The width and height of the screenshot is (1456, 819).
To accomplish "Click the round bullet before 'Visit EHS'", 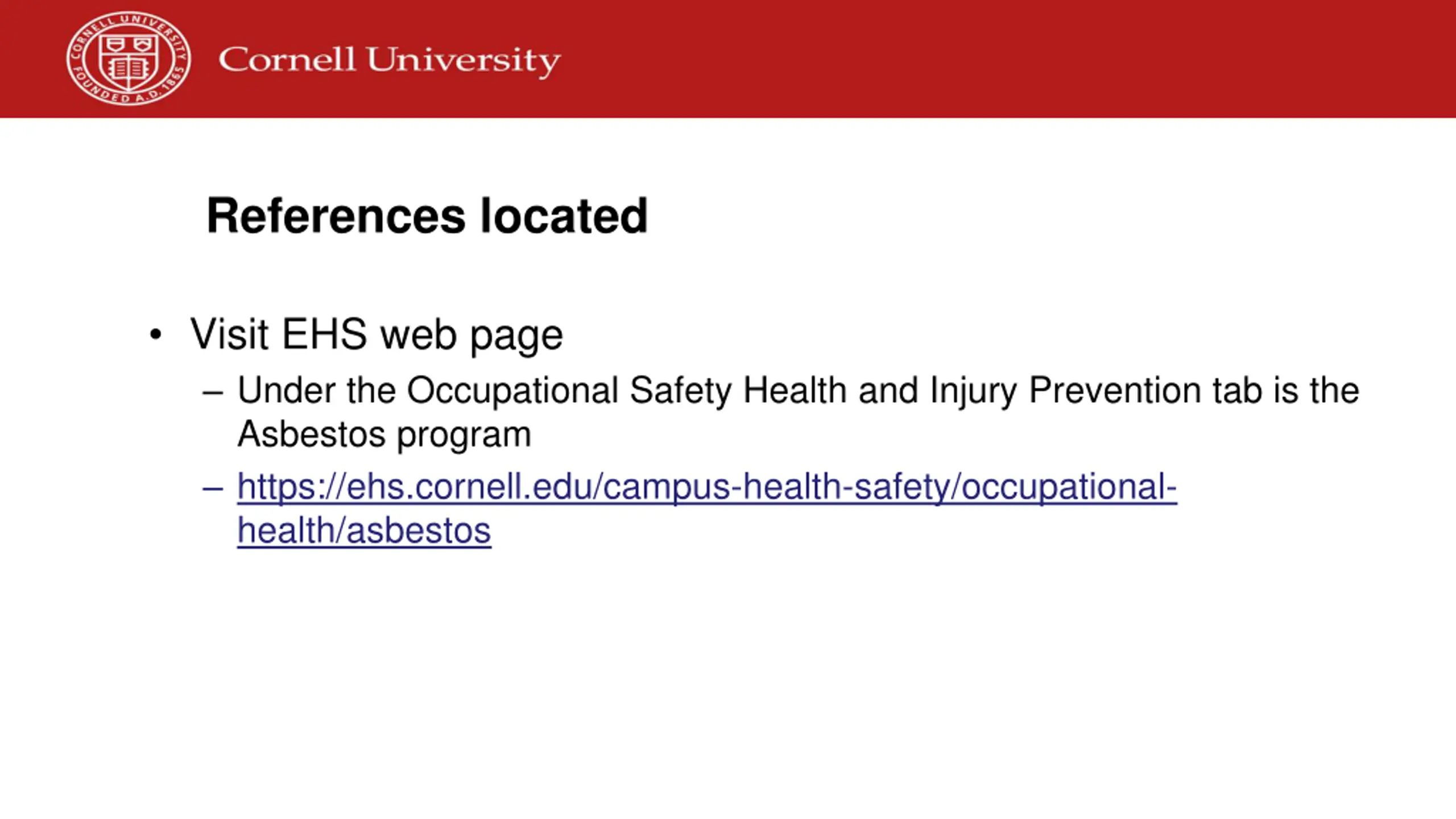I will (x=156, y=334).
